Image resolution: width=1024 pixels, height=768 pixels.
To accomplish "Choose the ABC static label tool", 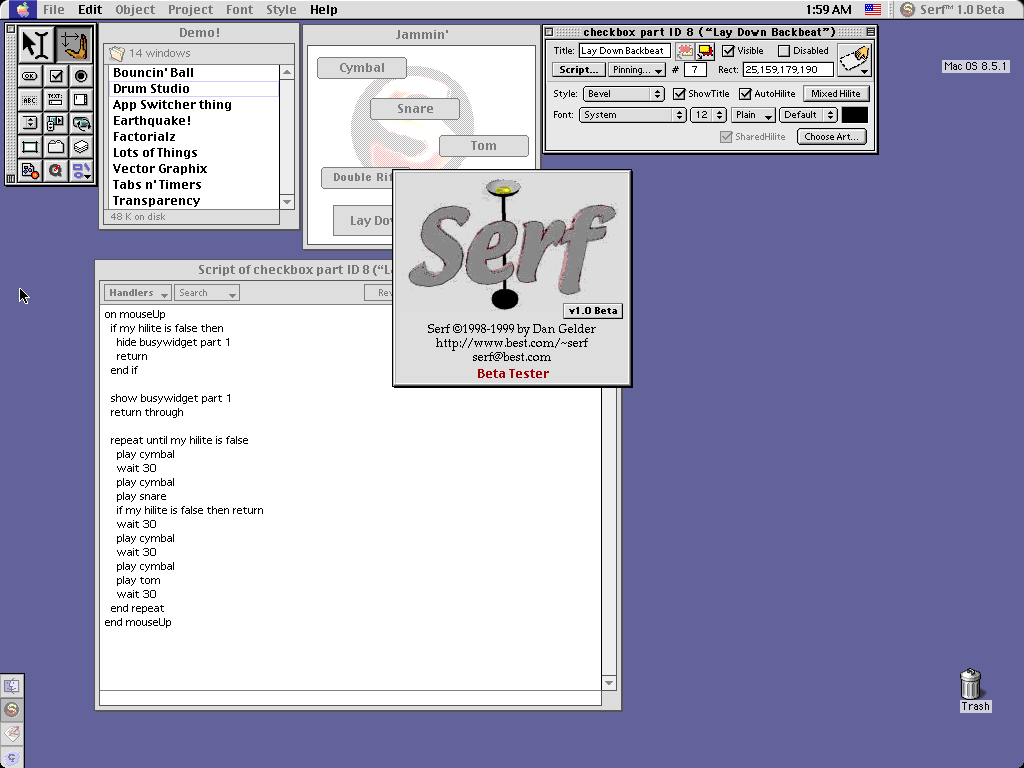I will [30, 100].
